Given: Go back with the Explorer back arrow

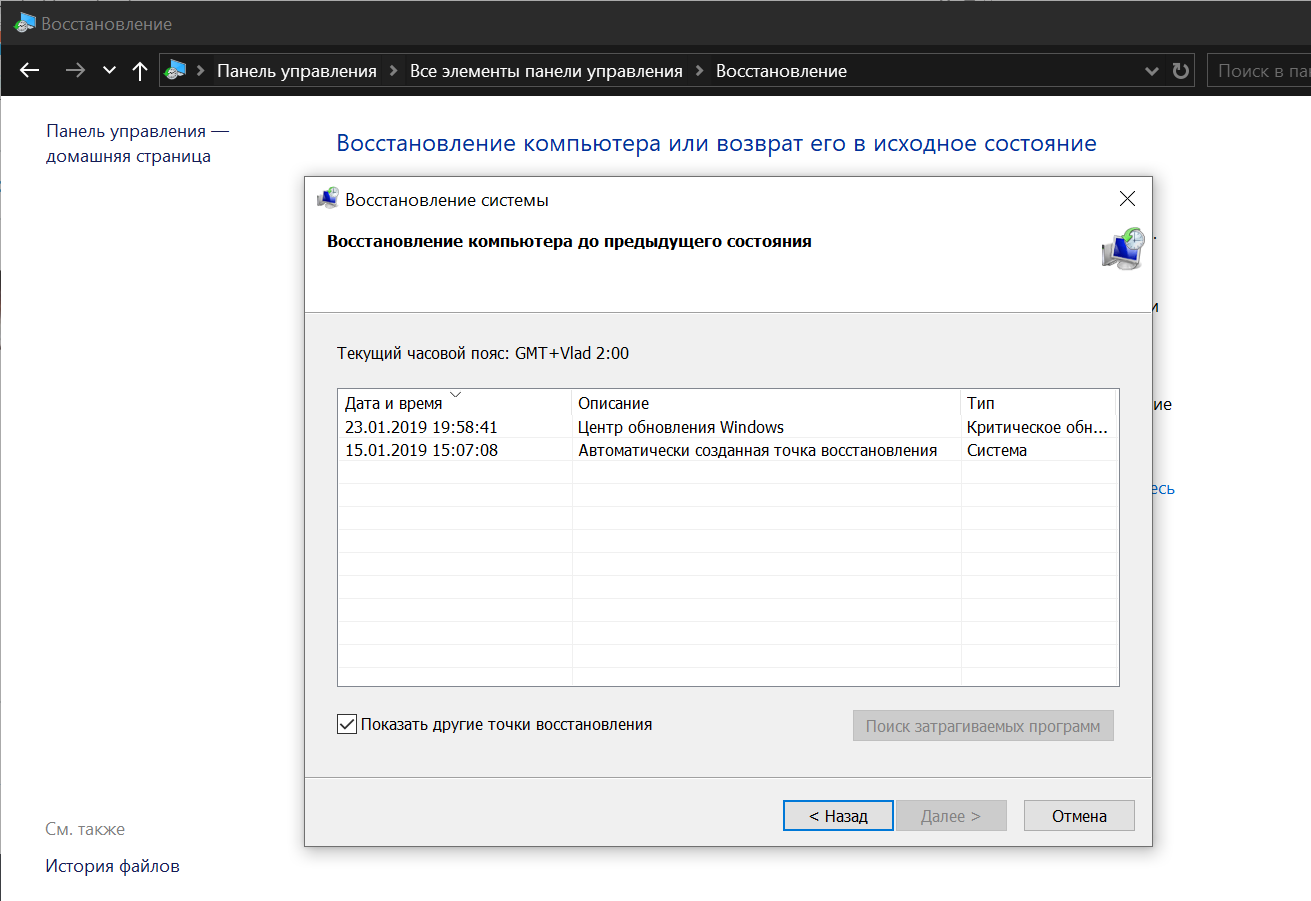Looking at the screenshot, I should (30, 71).
